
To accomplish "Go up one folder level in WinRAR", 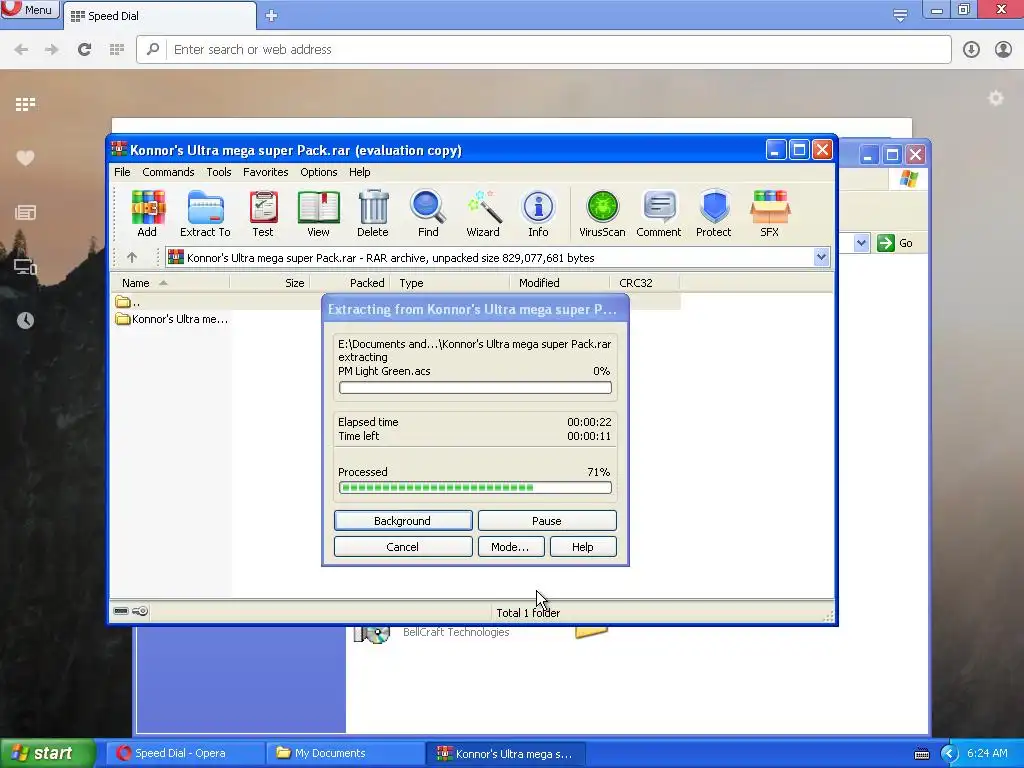I will (x=132, y=257).
